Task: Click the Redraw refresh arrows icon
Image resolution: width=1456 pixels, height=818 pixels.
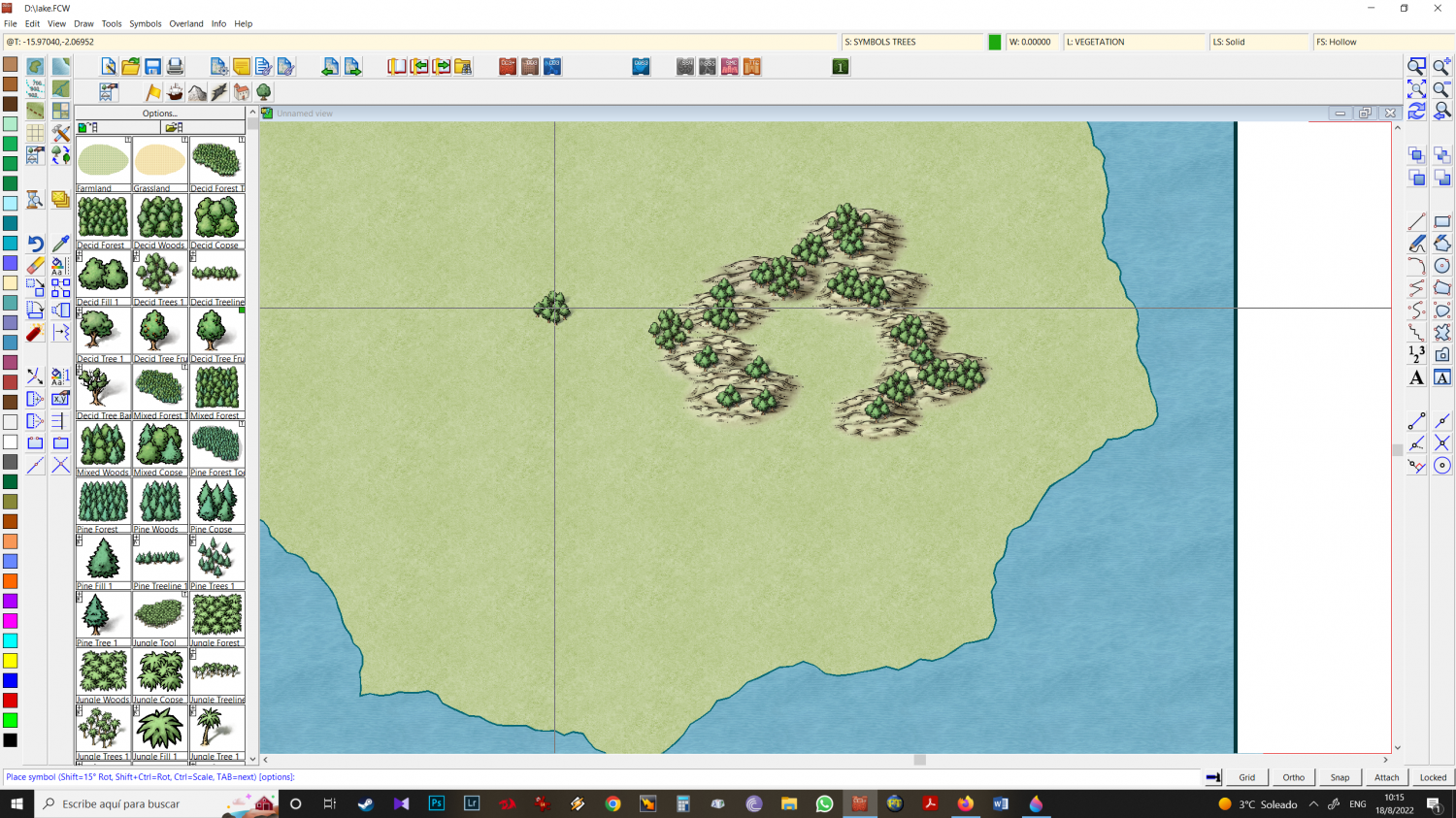Action: [1417, 111]
